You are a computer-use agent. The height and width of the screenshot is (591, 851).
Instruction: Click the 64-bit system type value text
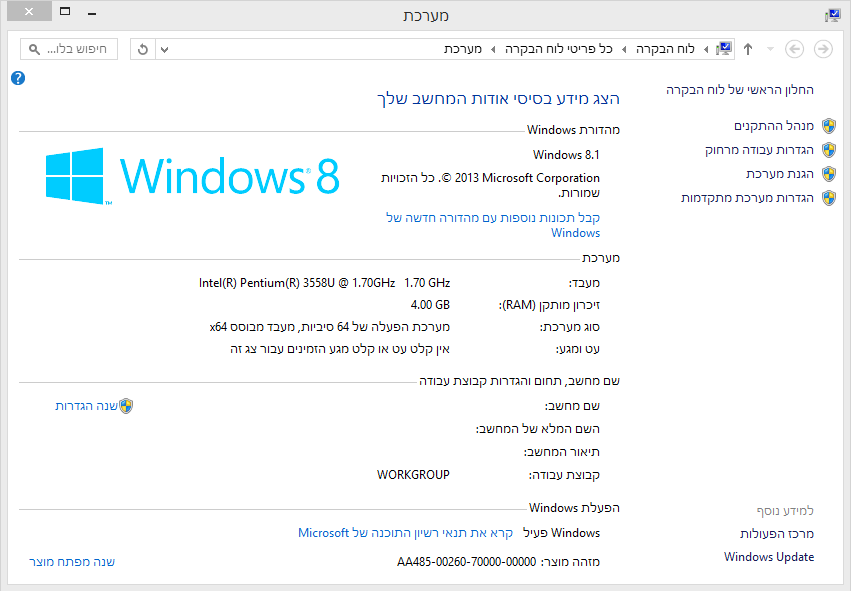click(x=330, y=327)
